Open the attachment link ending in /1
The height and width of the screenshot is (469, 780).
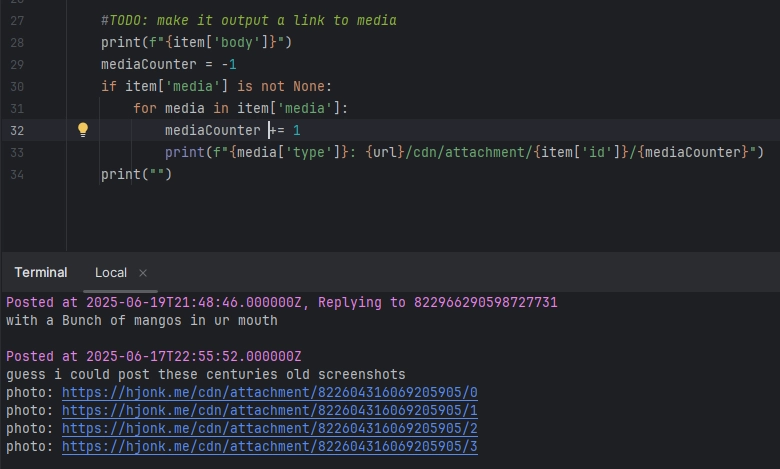tap(270, 410)
